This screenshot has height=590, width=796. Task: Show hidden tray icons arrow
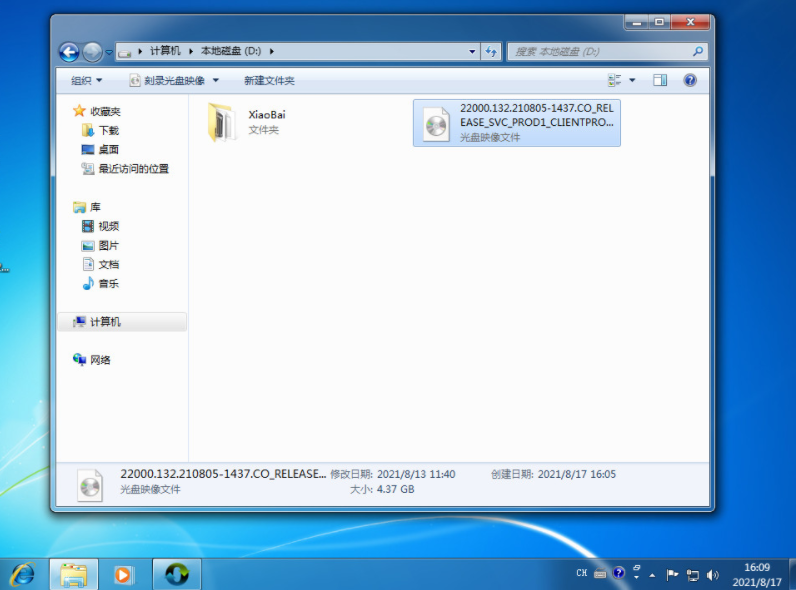click(652, 575)
